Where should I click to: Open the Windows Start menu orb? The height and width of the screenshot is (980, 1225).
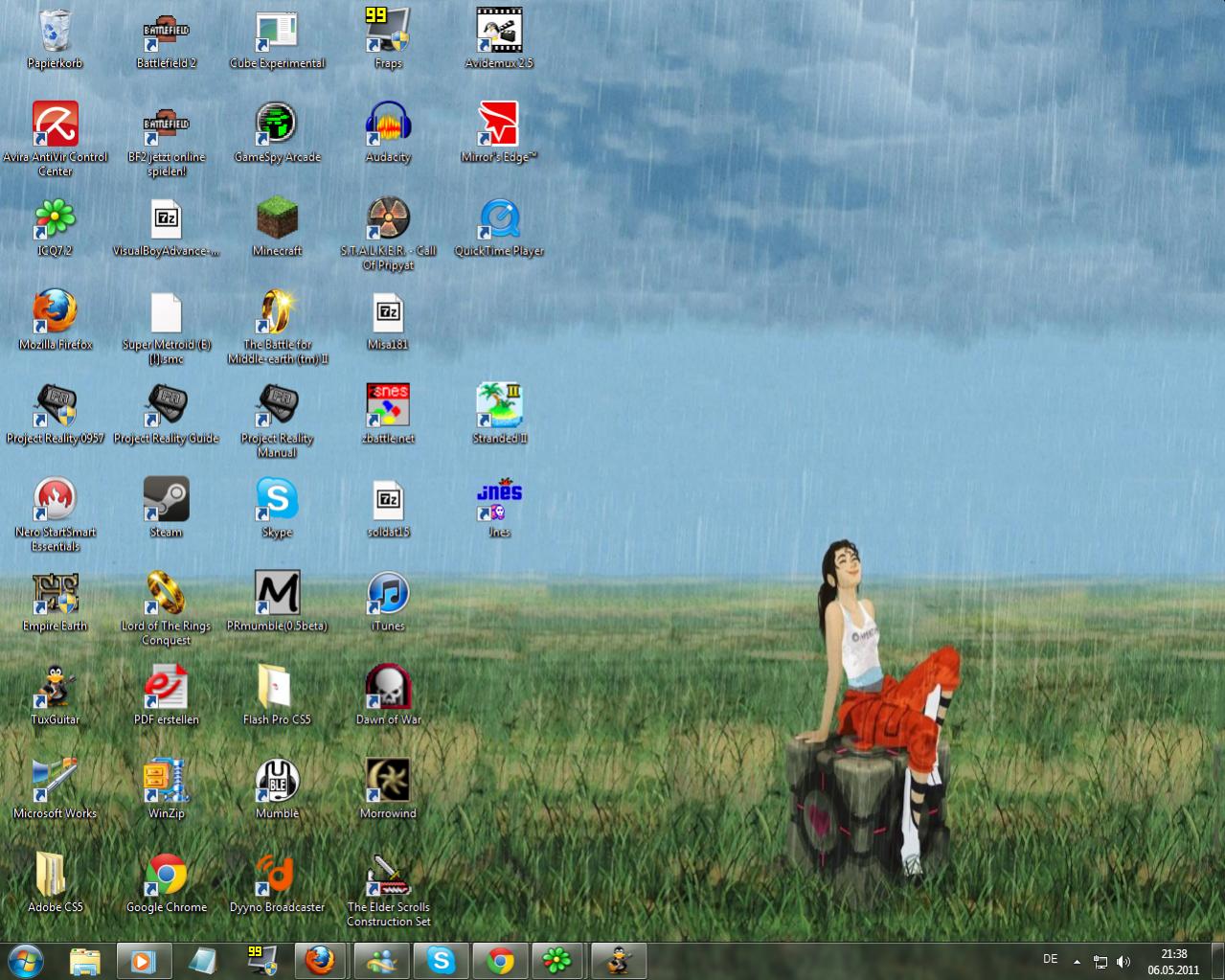[x=26, y=961]
